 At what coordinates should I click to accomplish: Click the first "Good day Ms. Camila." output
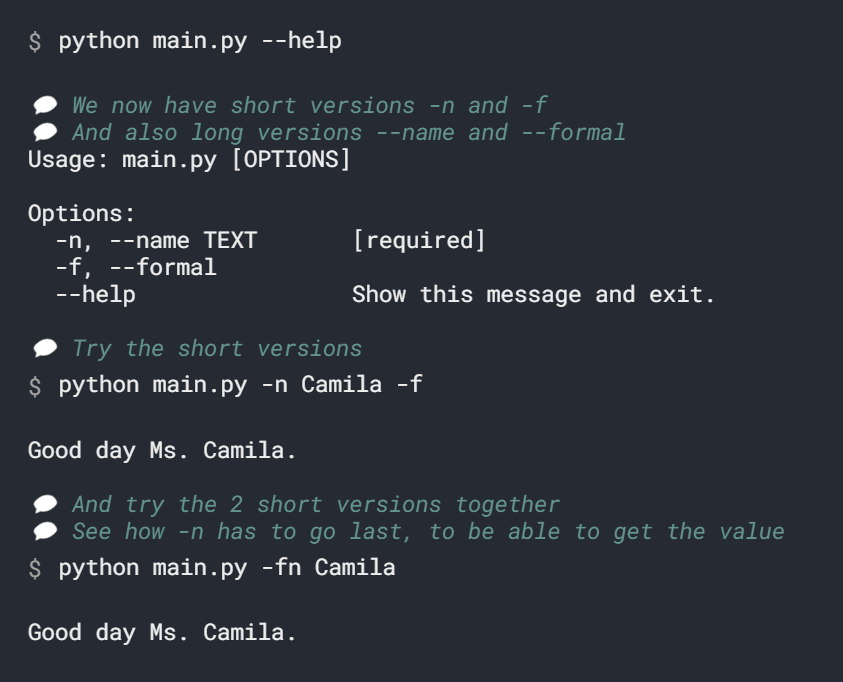[162, 450]
